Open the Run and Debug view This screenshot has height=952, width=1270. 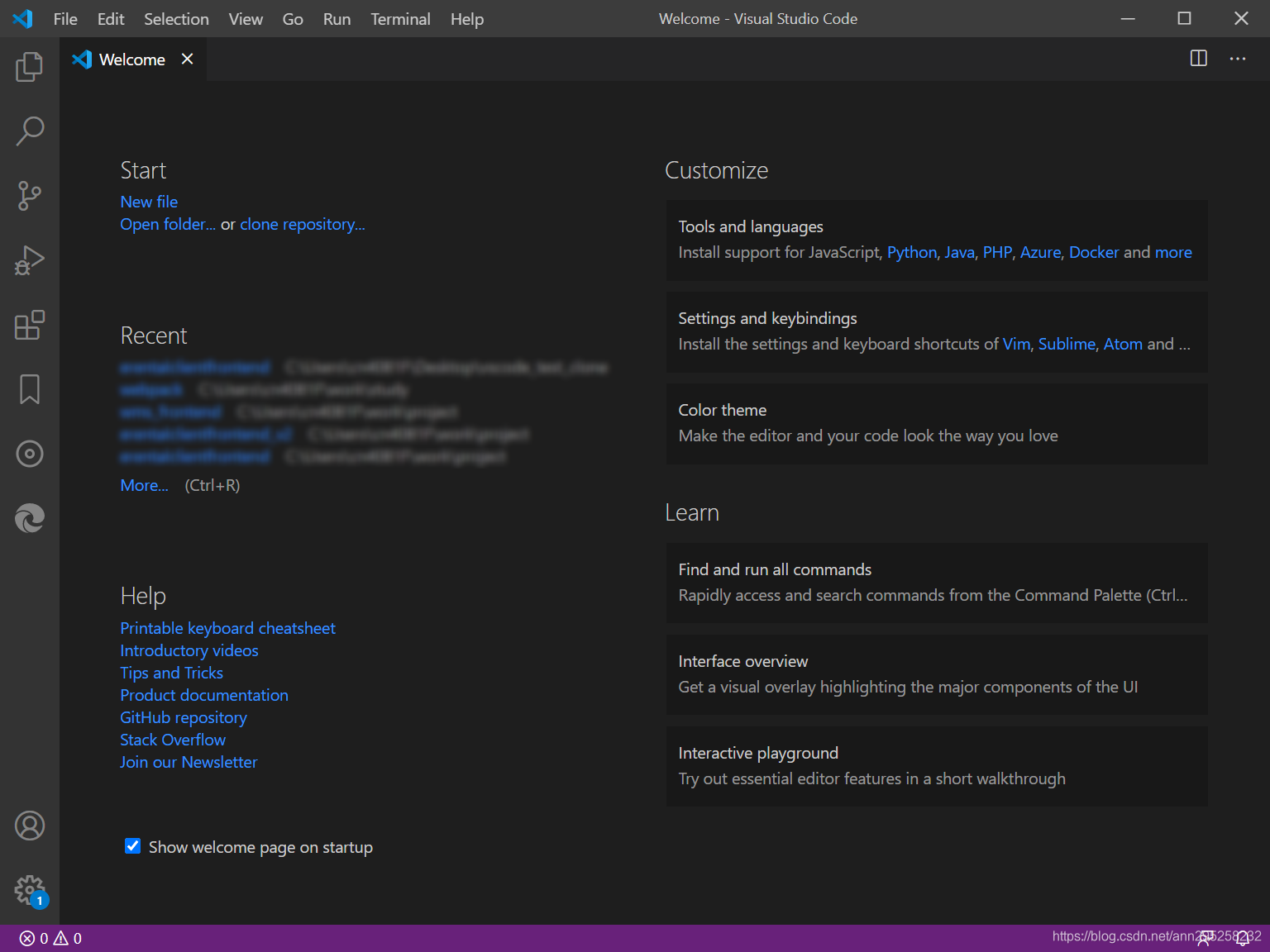tap(30, 259)
